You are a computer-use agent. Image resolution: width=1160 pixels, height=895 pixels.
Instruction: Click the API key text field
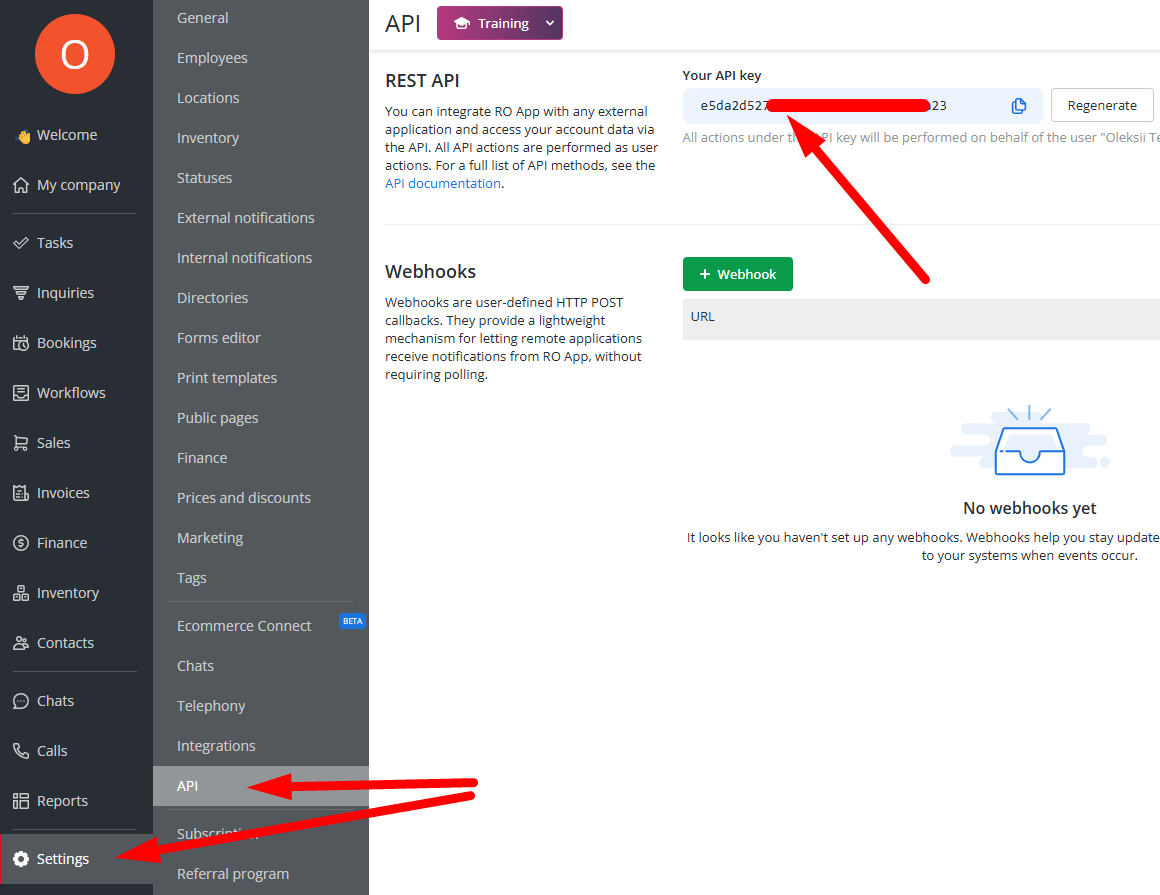tap(840, 106)
